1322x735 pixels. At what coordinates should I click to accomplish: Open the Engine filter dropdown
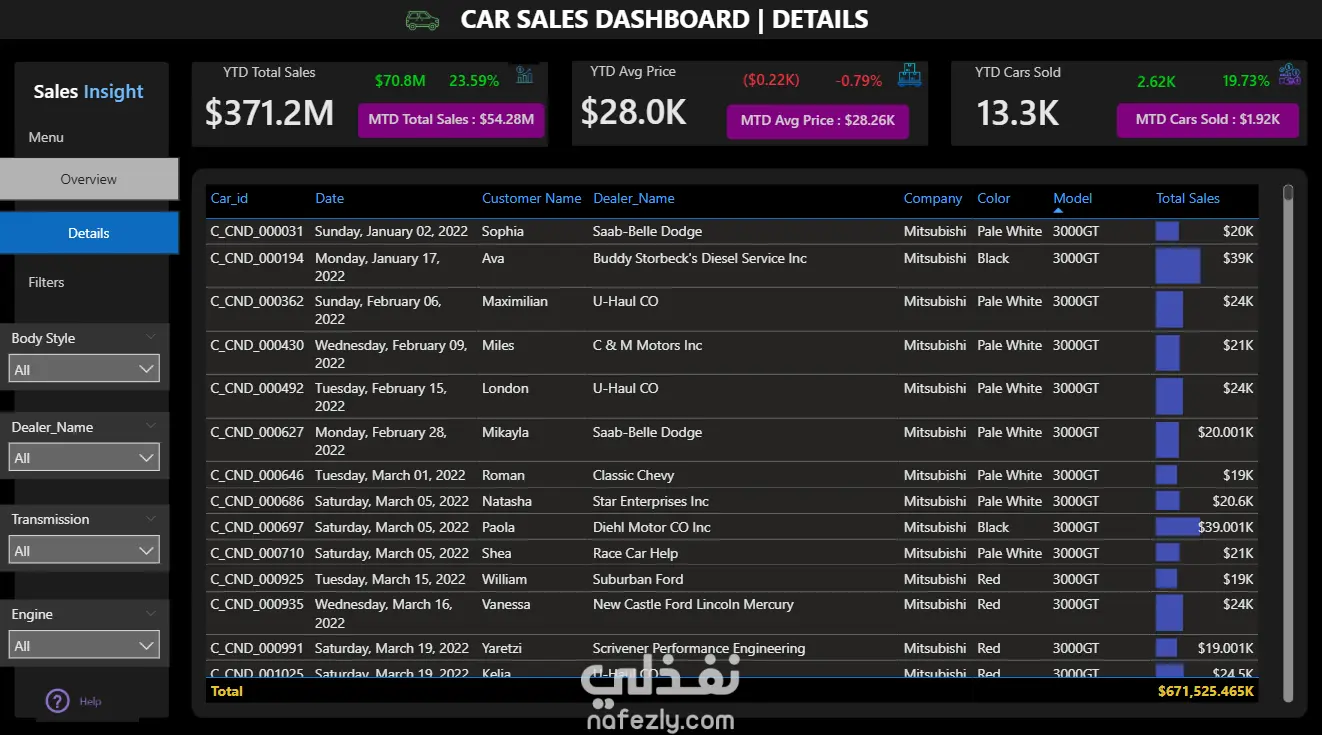click(x=84, y=646)
